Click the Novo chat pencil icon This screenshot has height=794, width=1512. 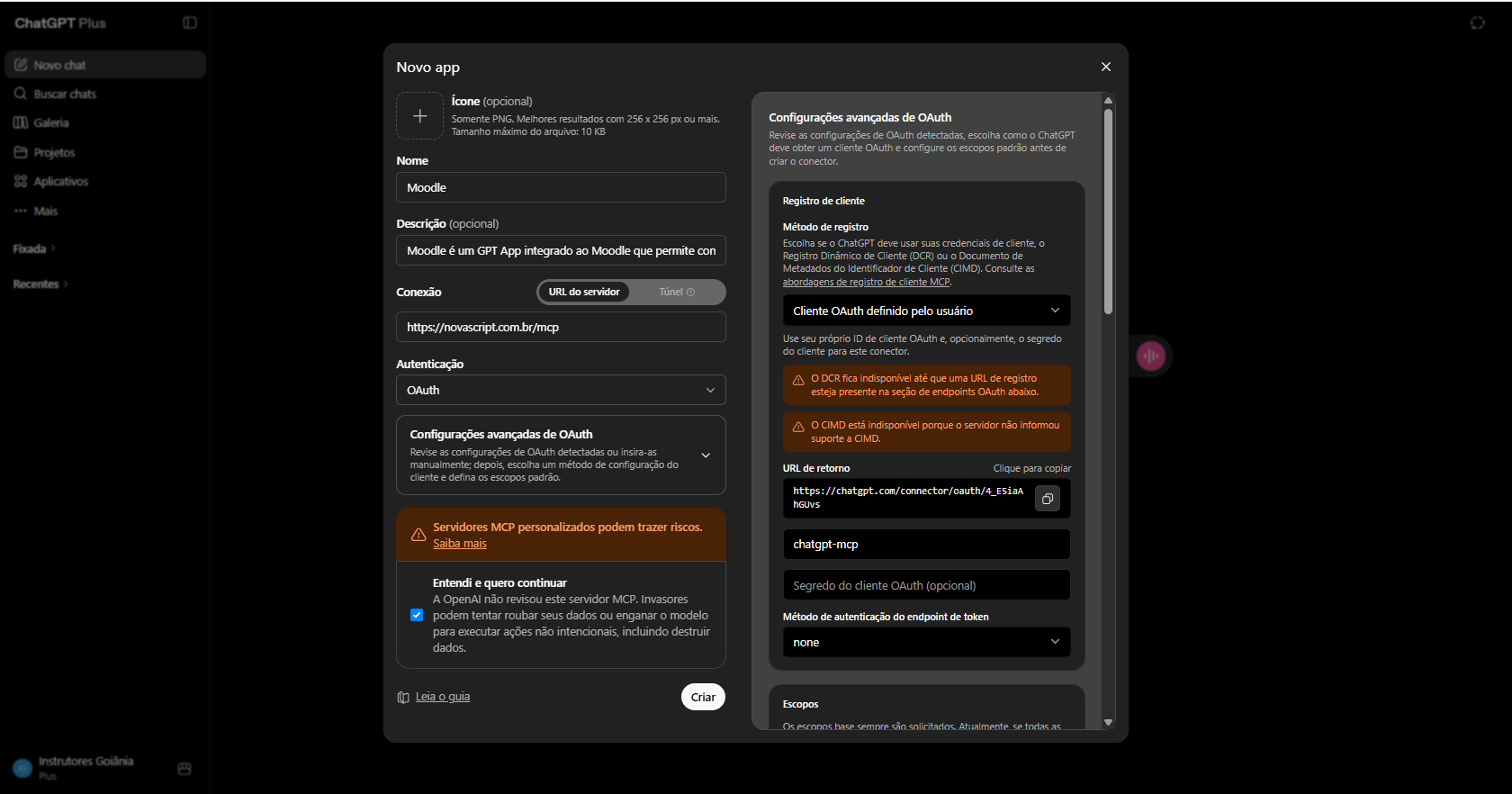click(x=21, y=65)
